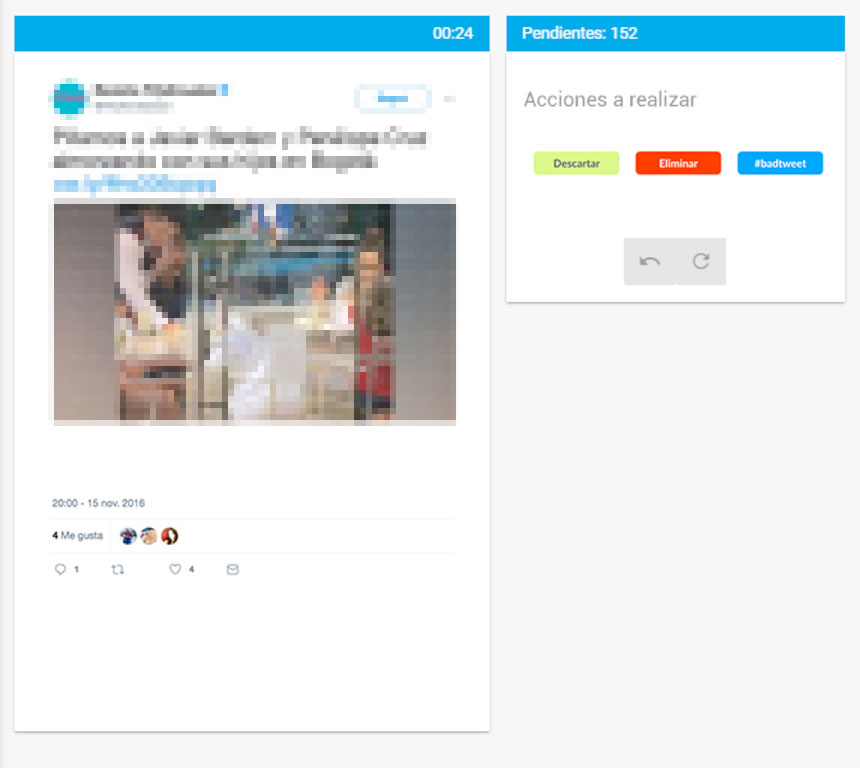Click the blurred Follow button on tweet
This screenshot has width=860, height=768.
click(392, 99)
